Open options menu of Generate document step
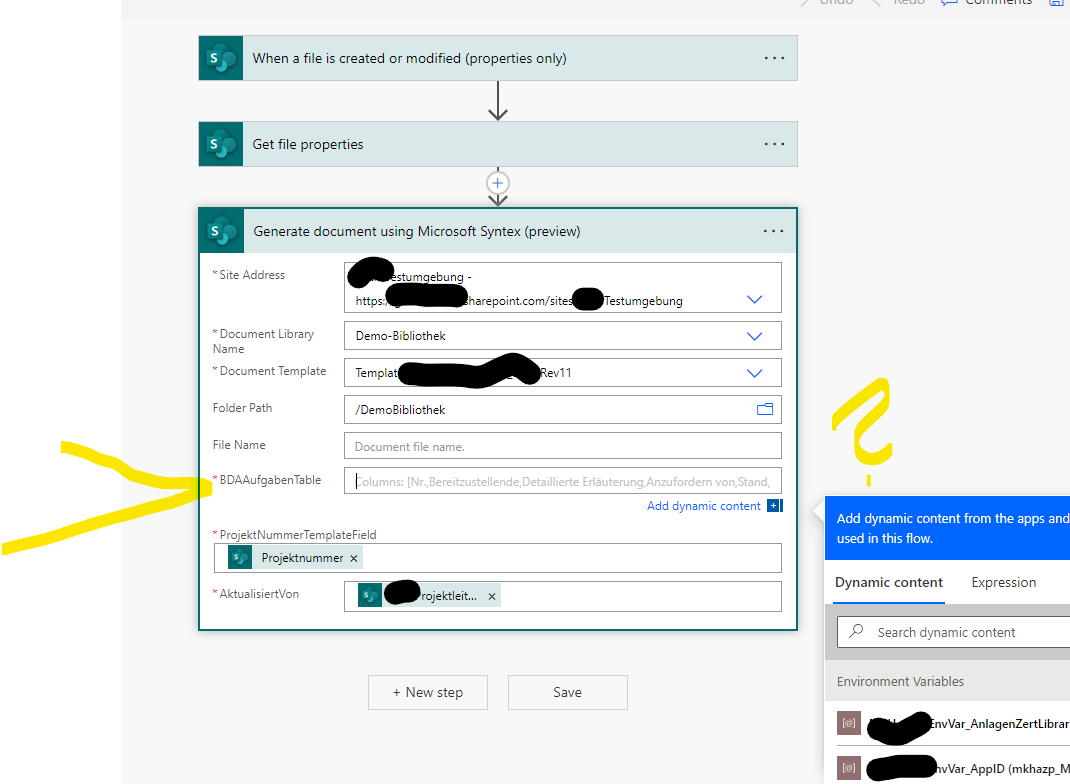 click(773, 231)
